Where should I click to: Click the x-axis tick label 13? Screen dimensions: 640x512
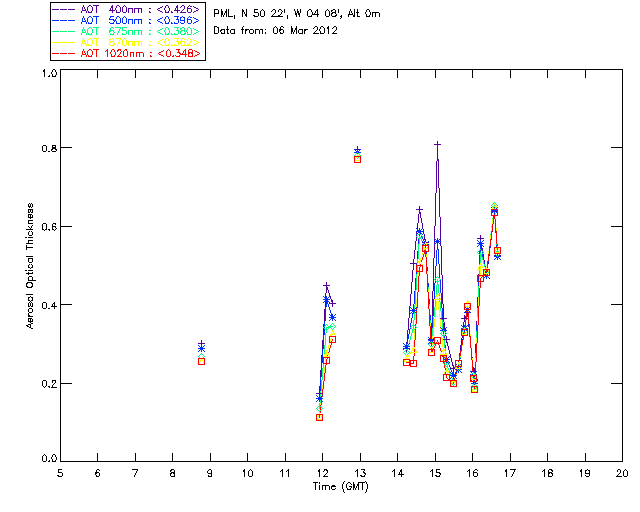point(359,472)
